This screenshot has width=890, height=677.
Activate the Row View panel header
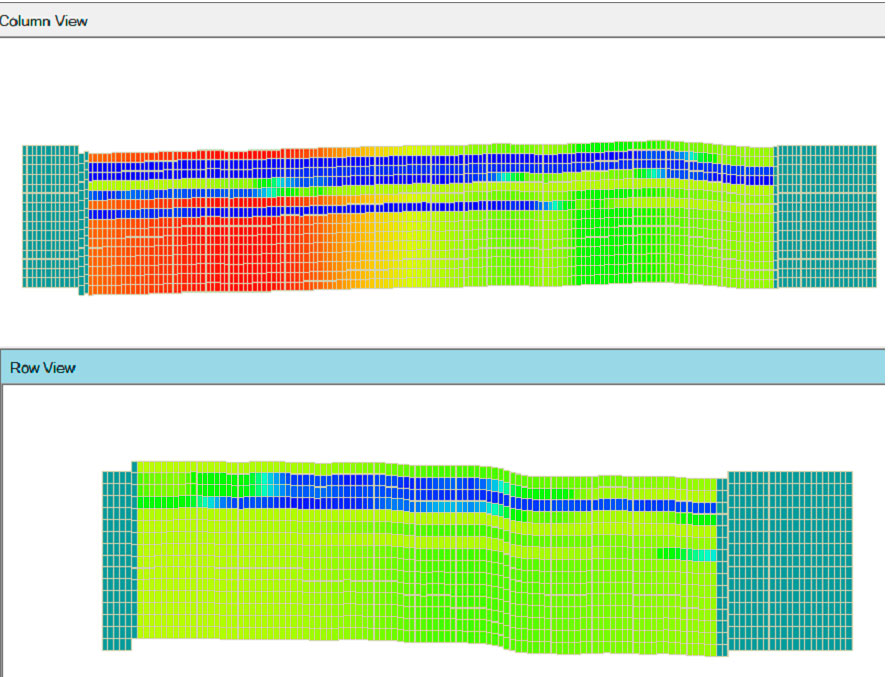point(443,367)
